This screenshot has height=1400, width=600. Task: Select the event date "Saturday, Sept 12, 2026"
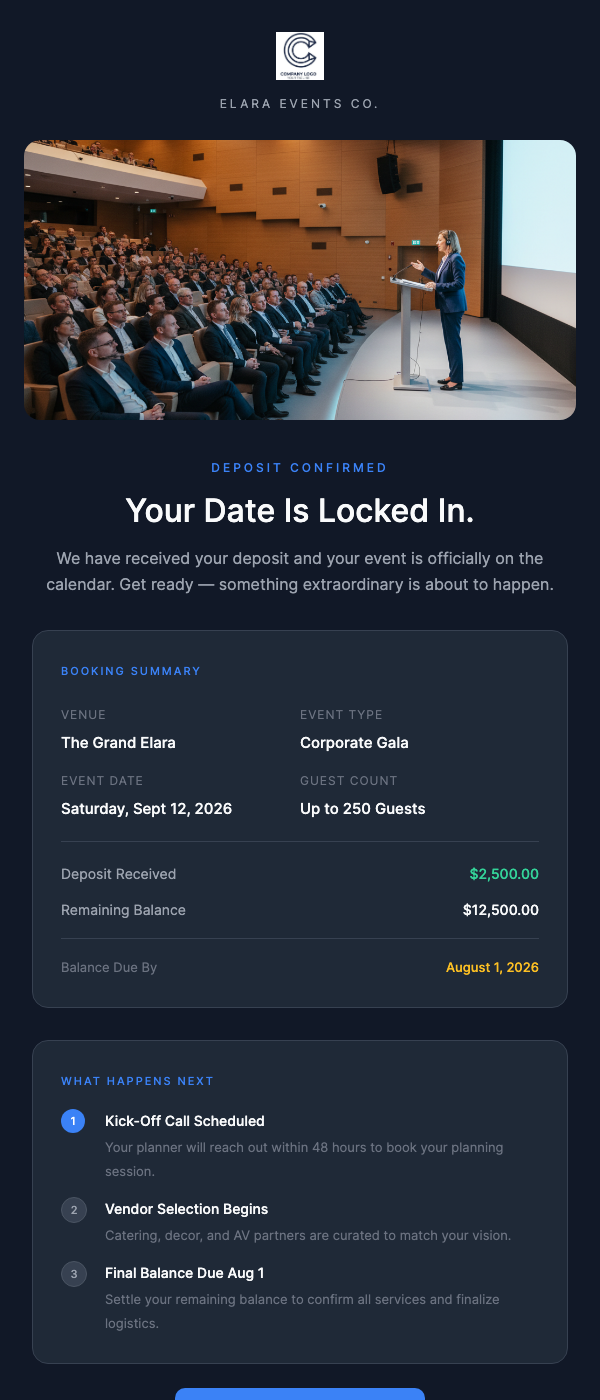pyautogui.click(x=146, y=808)
